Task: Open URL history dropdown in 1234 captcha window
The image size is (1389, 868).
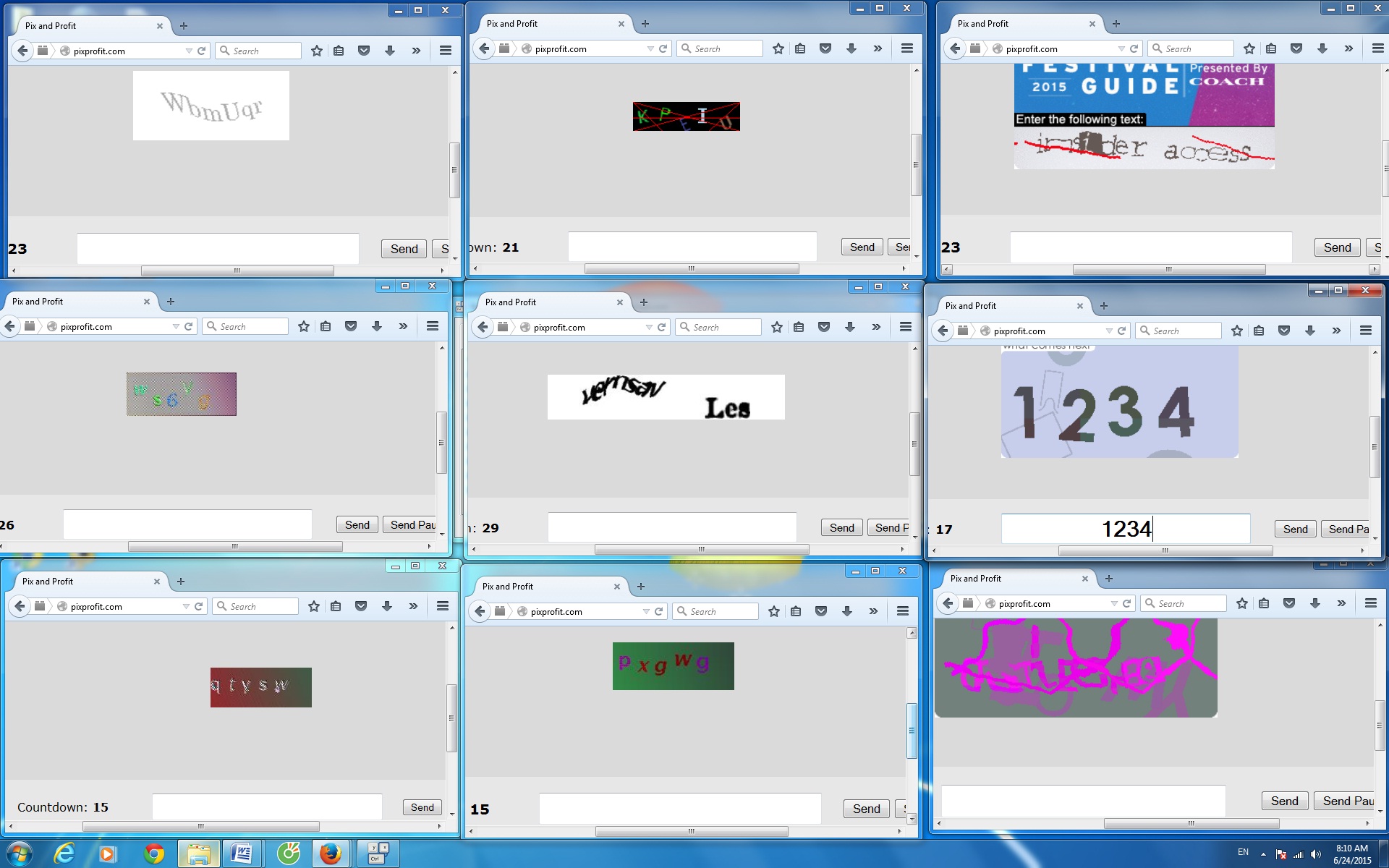Action: (x=1109, y=331)
